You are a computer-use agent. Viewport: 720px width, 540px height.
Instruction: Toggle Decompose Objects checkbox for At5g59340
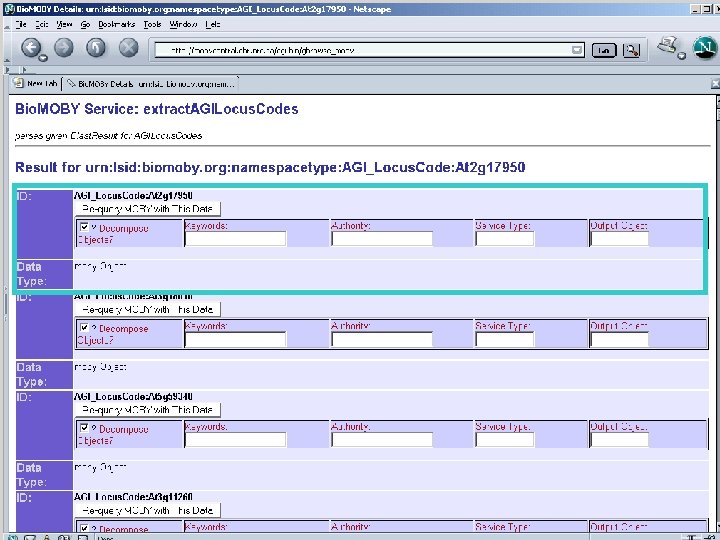click(84, 428)
